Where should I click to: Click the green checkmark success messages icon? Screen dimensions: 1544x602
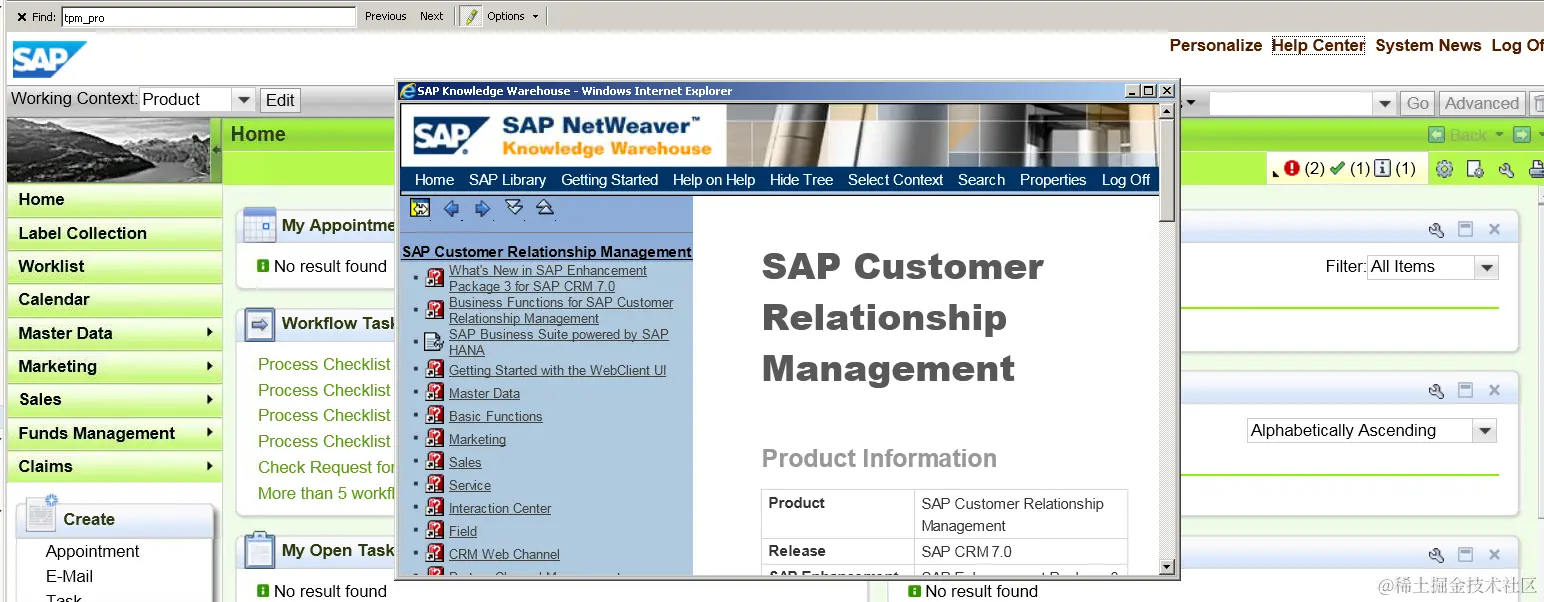click(1336, 168)
